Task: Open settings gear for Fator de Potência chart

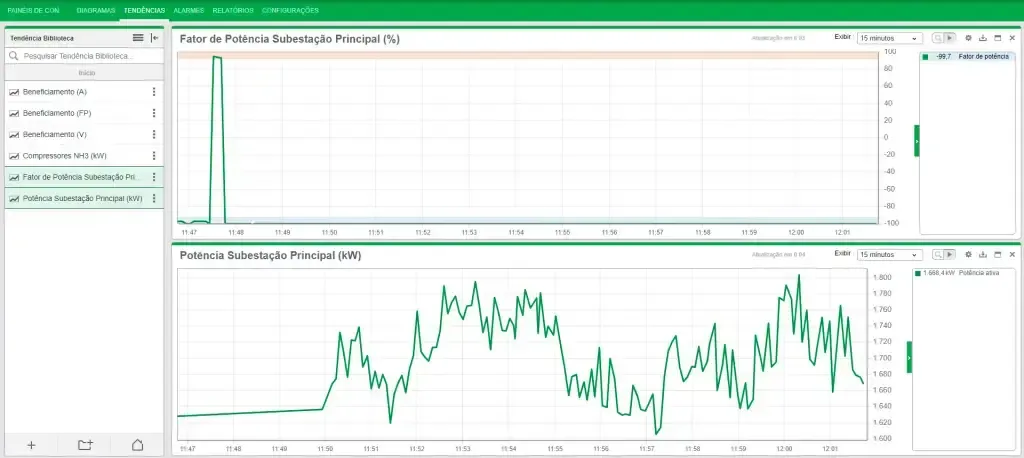Action: point(968,38)
